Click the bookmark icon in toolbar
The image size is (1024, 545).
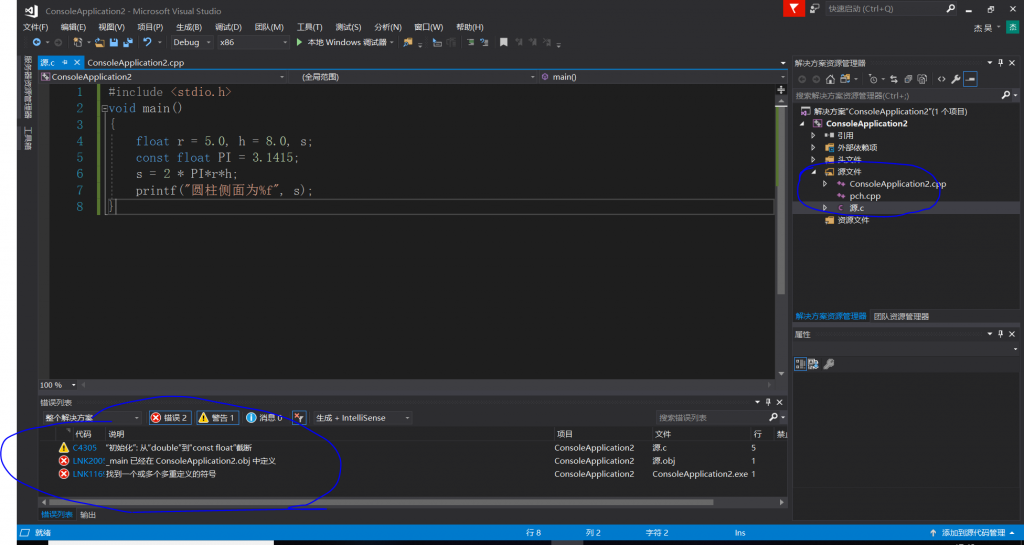(x=504, y=42)
